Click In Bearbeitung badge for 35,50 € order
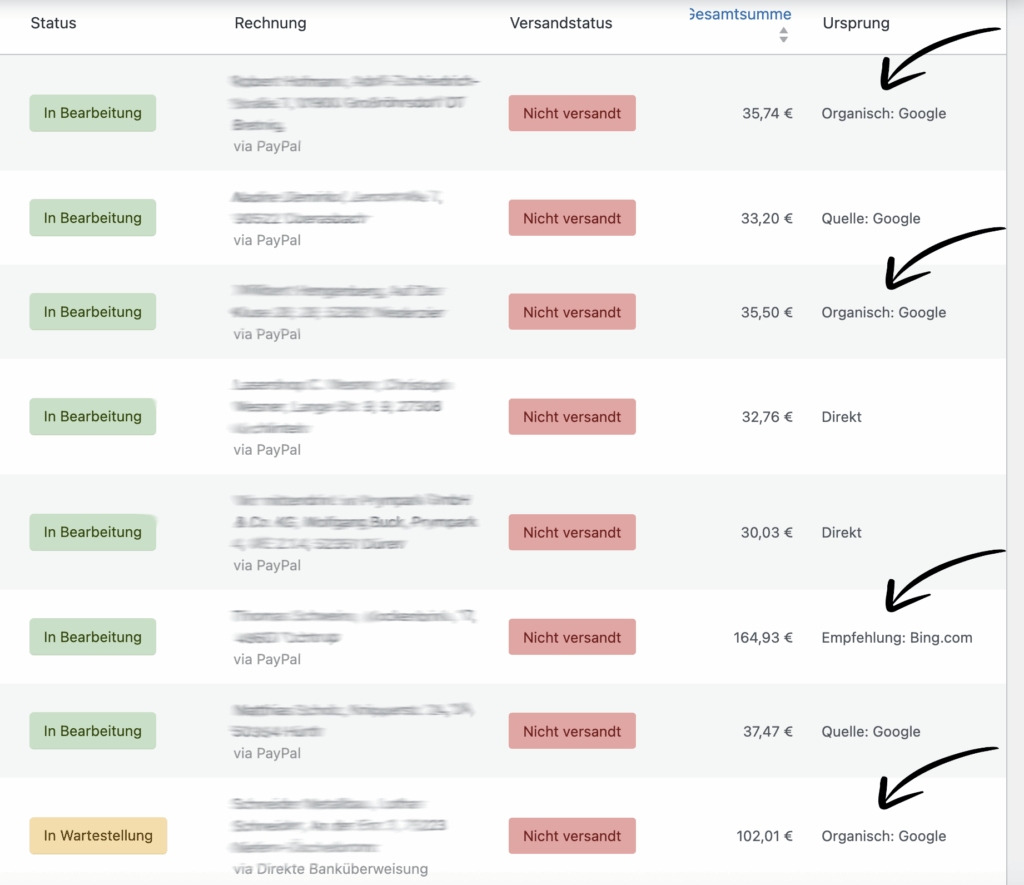Screen dimensions: 1024x885 [93, 312]
